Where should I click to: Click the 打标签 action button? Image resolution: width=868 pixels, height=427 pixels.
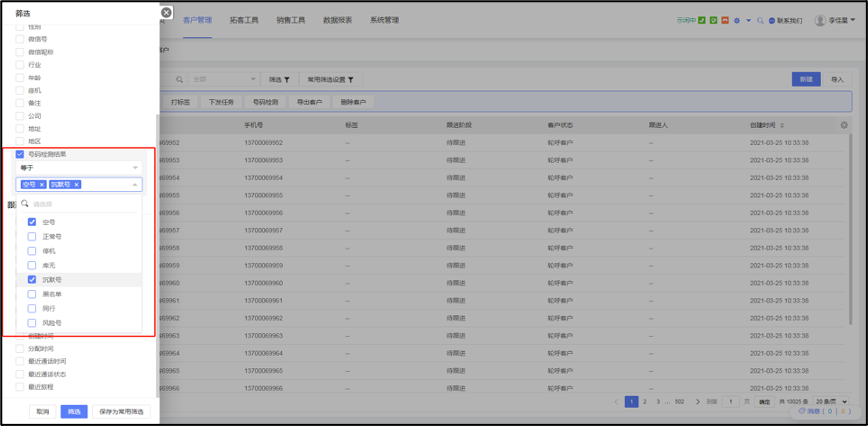click(180, 102)
